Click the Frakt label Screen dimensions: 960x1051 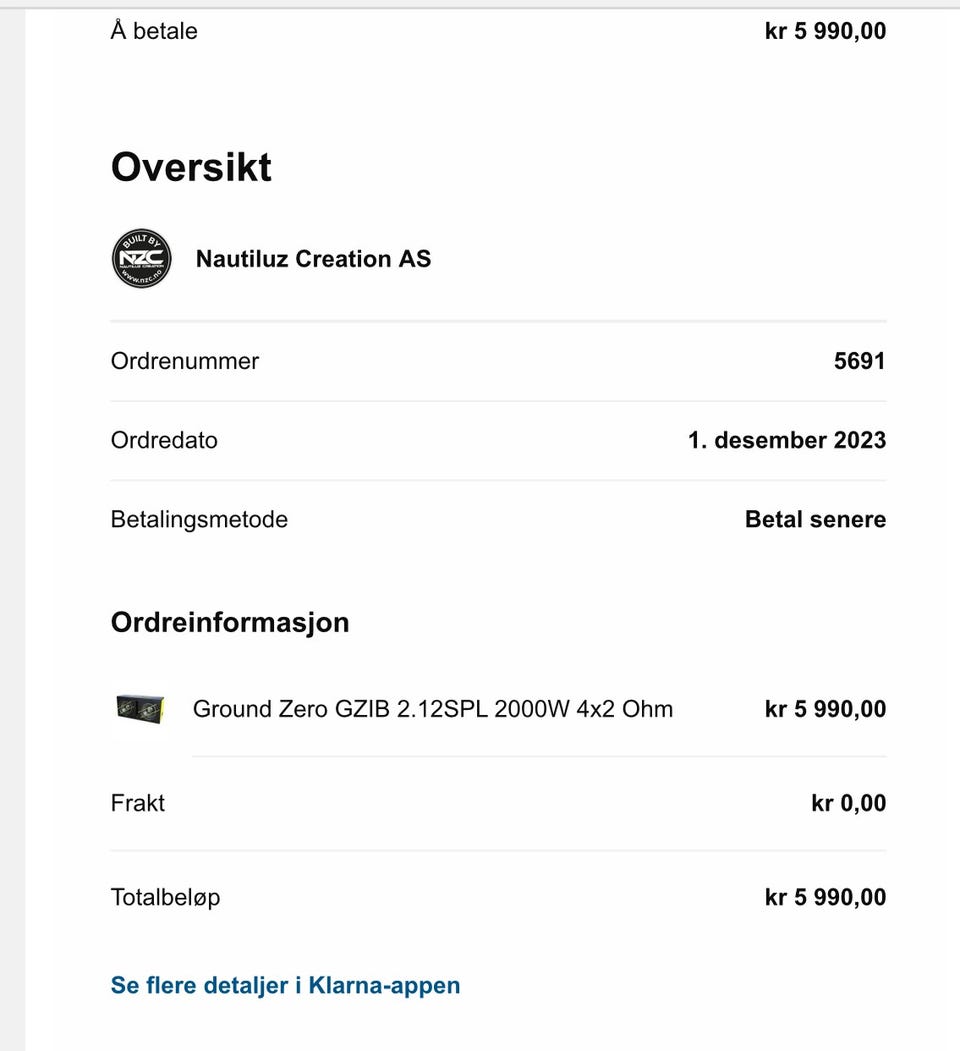(x=138, y=803)
